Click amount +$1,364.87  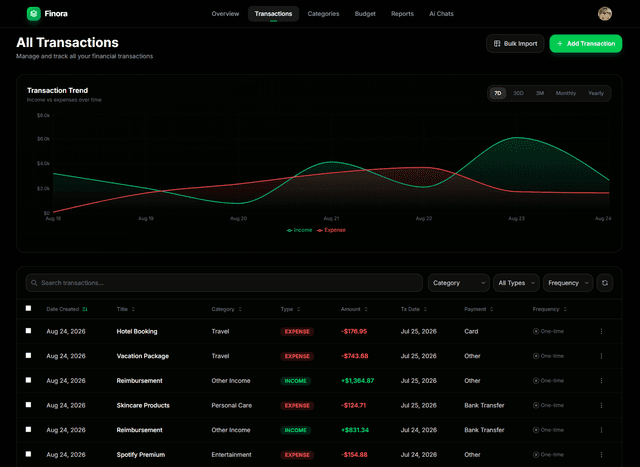tap(358, 380)
